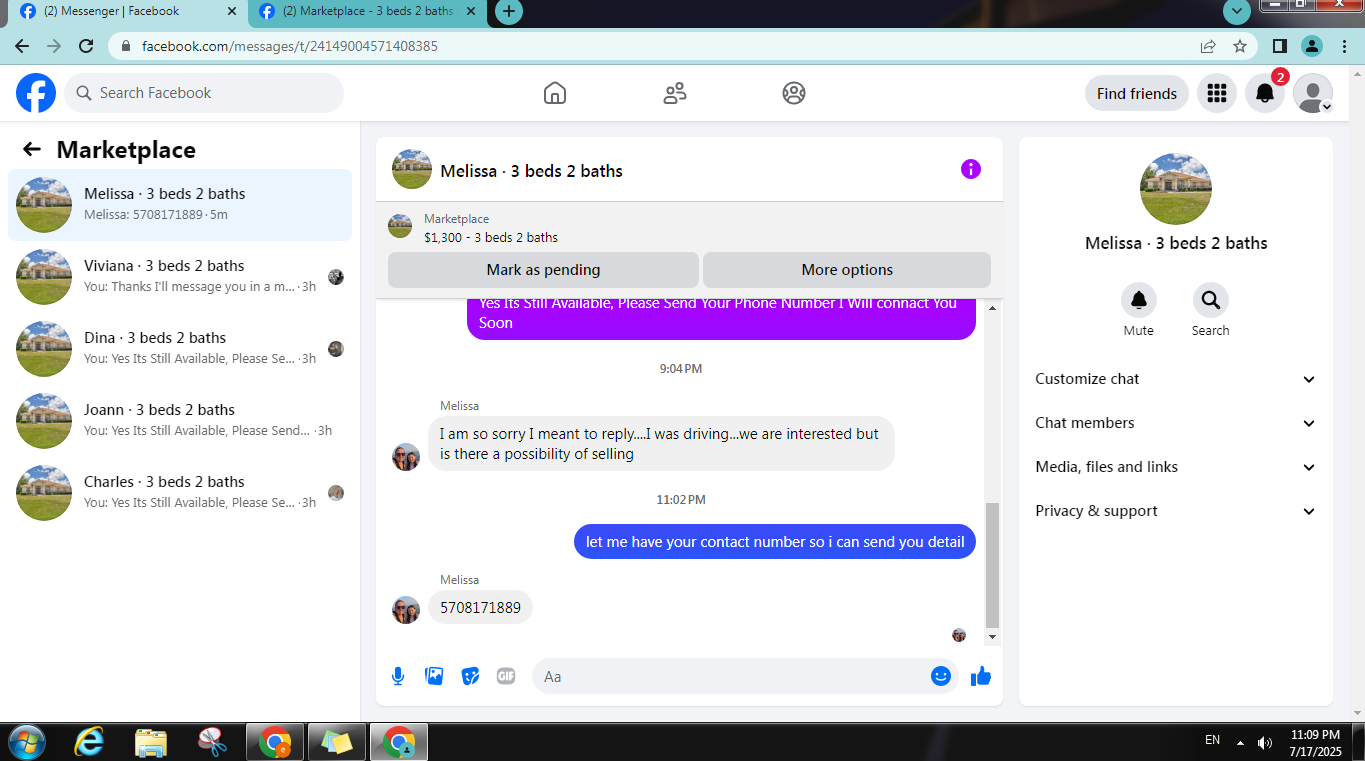Click the 'let me have your contact number' message
This screenshot has width=1365, height=761.
(x=775, y=541)
